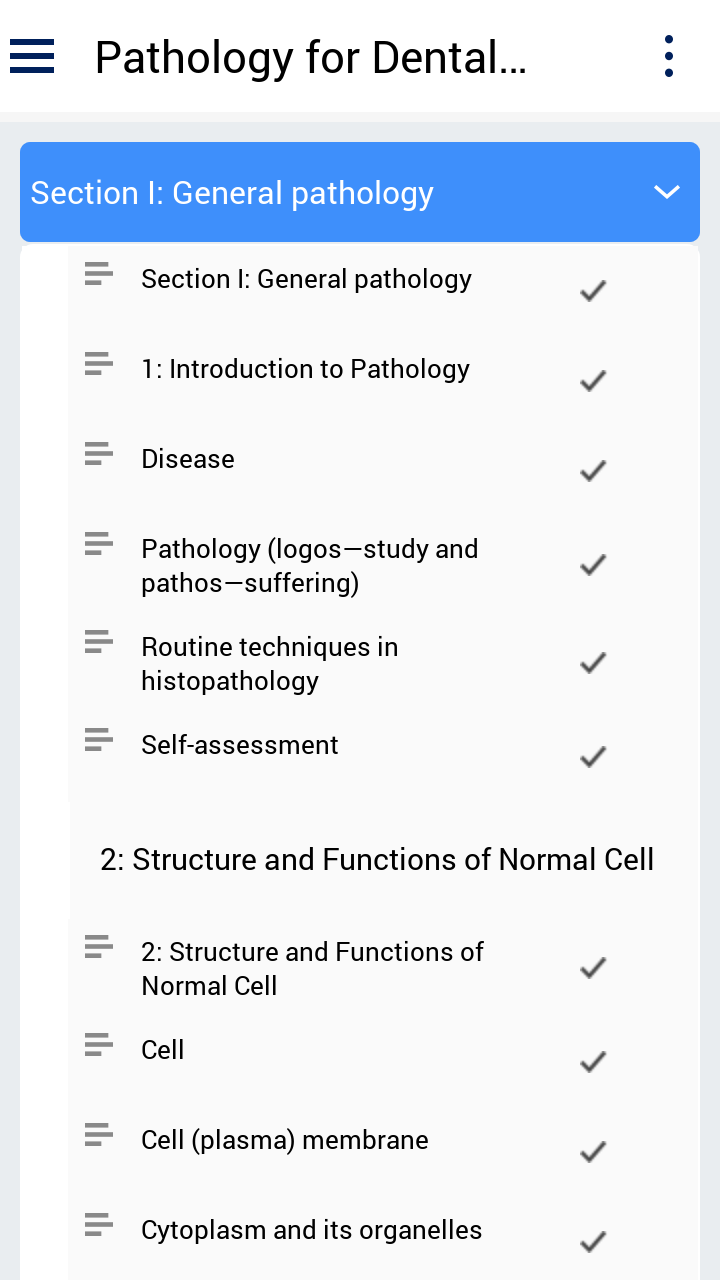
Task: Open the Cytoplasm and its organelles topic
Action: [x=311, y=1230]
